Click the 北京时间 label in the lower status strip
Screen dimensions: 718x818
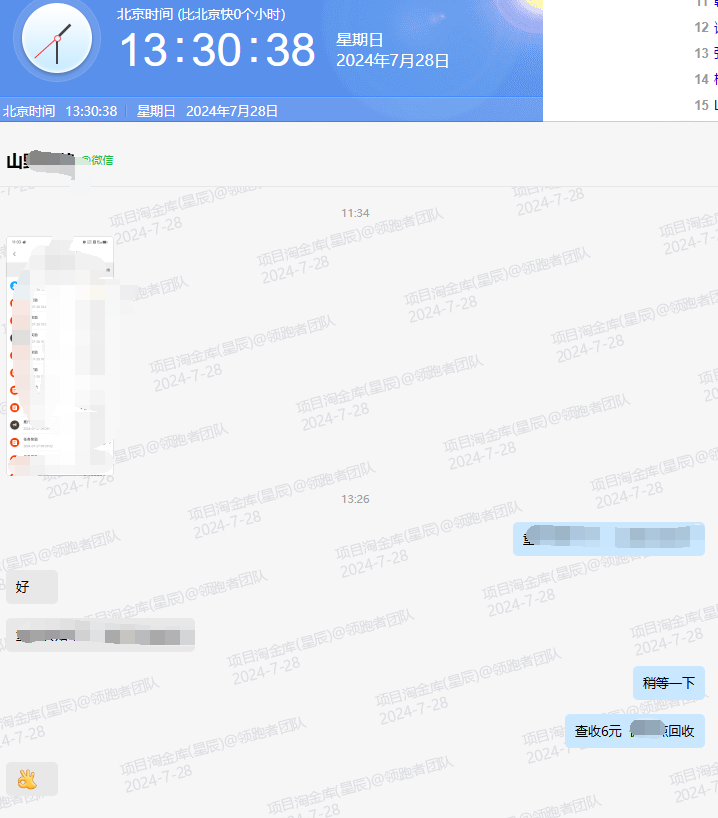pyautogui.click(x=30, y=111)
